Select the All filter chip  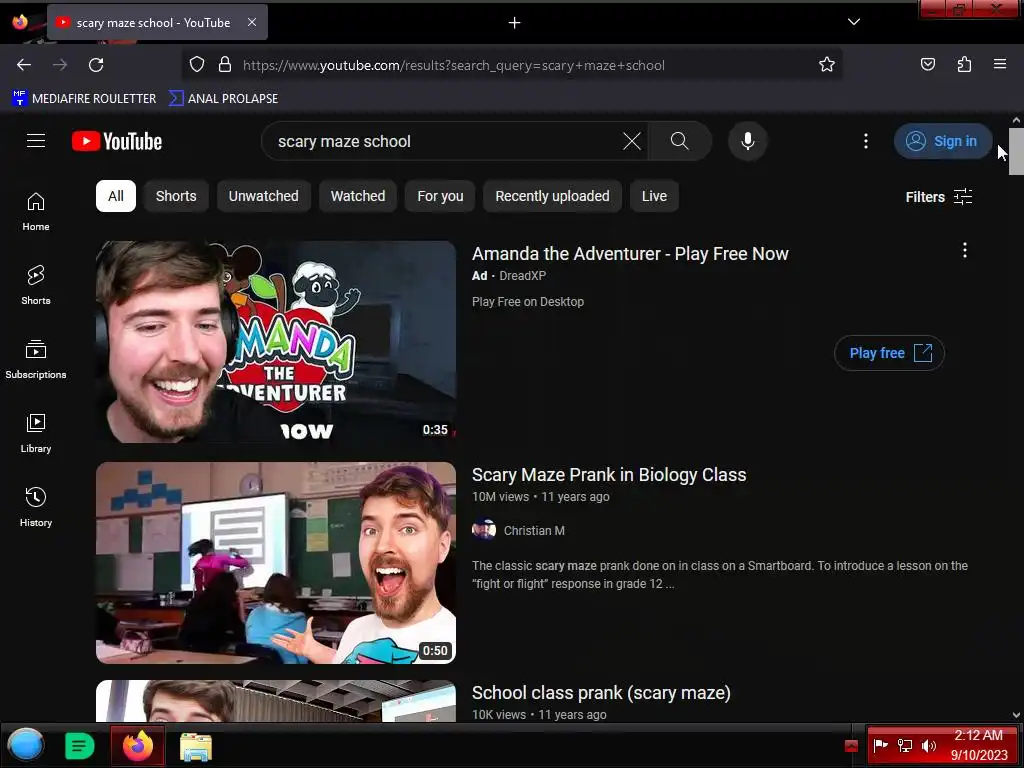[x=116, y=196]
